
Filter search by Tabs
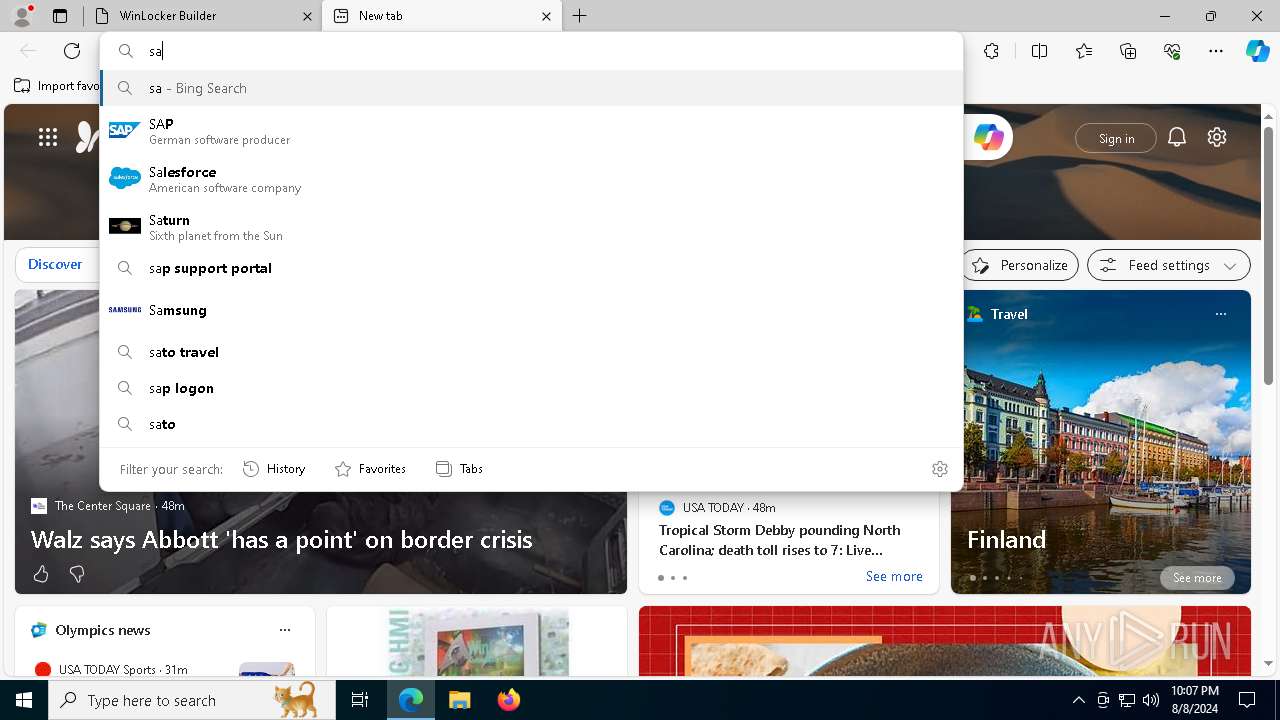[x=459, y=469]
